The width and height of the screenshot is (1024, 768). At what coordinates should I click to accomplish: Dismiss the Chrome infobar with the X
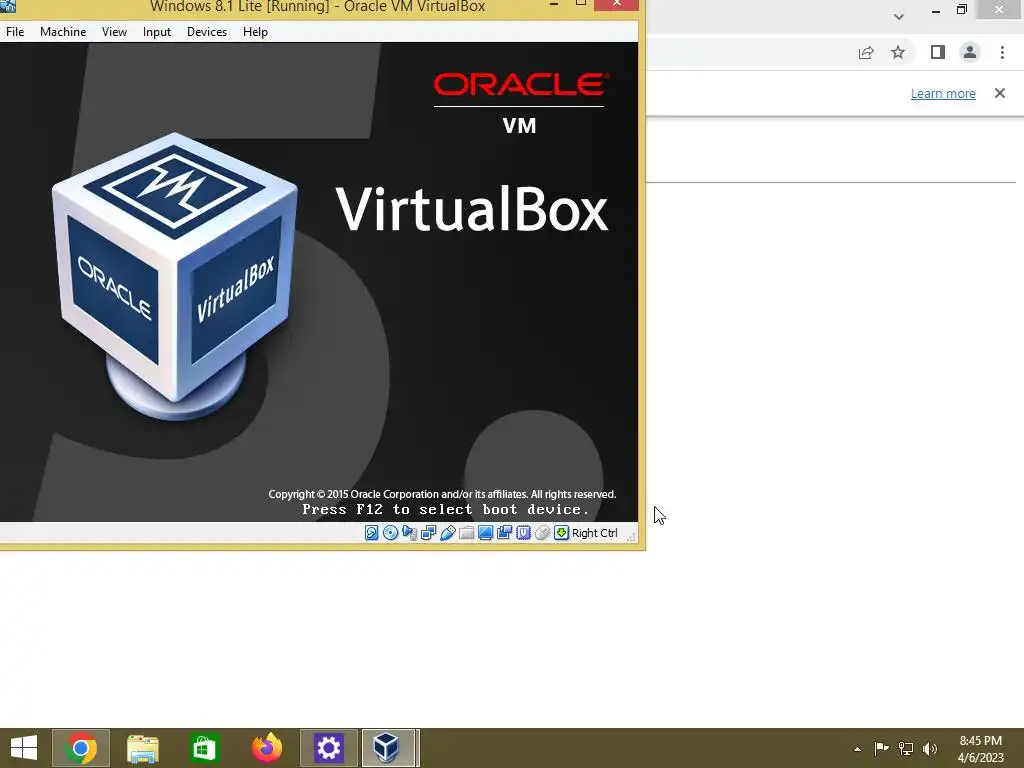pos(1000,93)
